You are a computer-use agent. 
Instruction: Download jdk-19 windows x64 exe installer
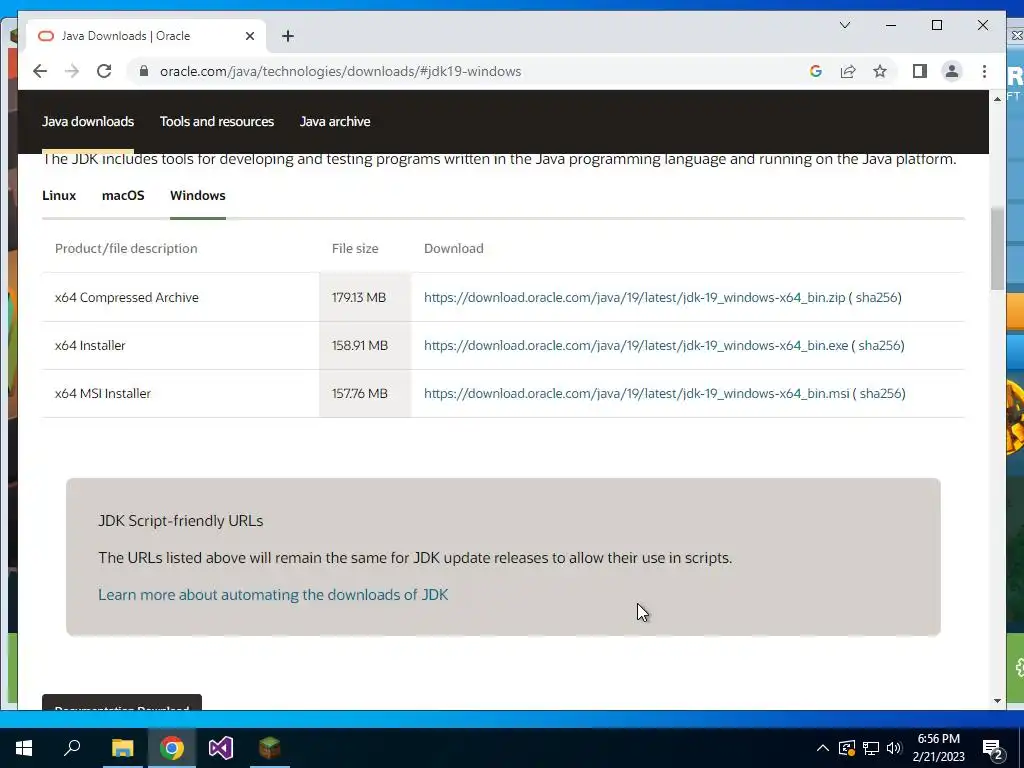[x=635, y=345]
